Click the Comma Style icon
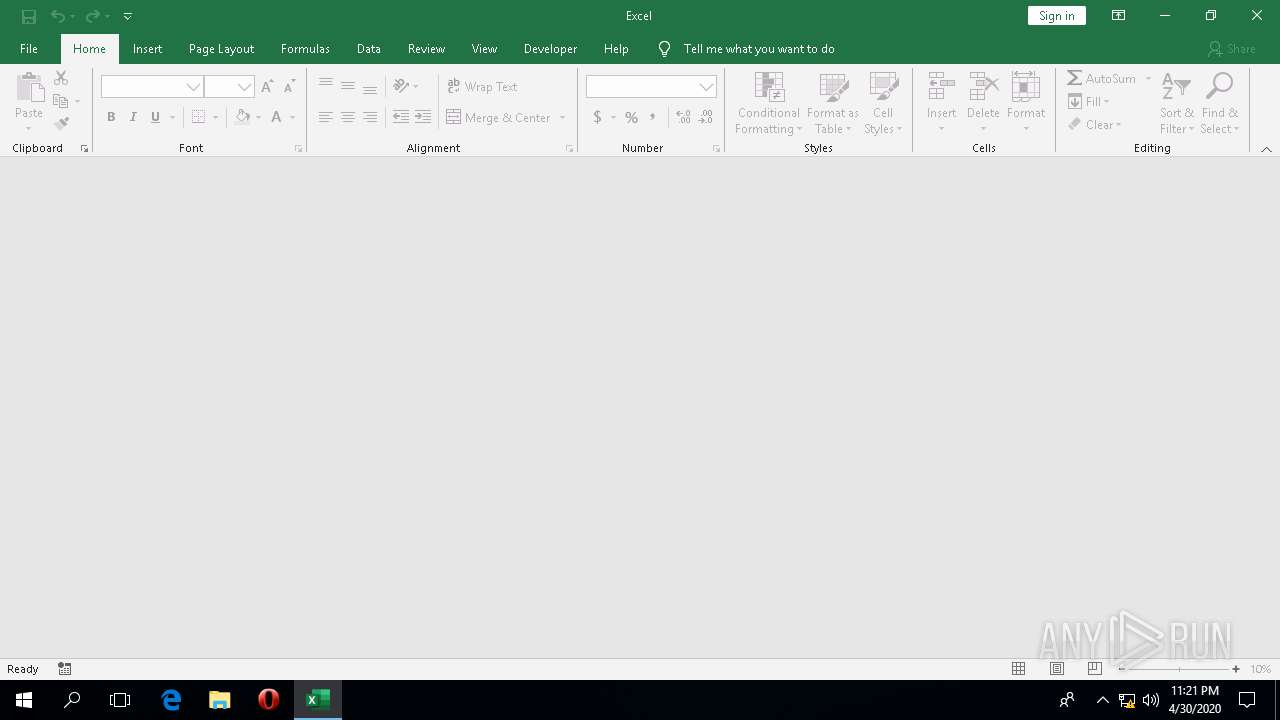The height and width of the screenshot is (720, 1280). point(653,117)
